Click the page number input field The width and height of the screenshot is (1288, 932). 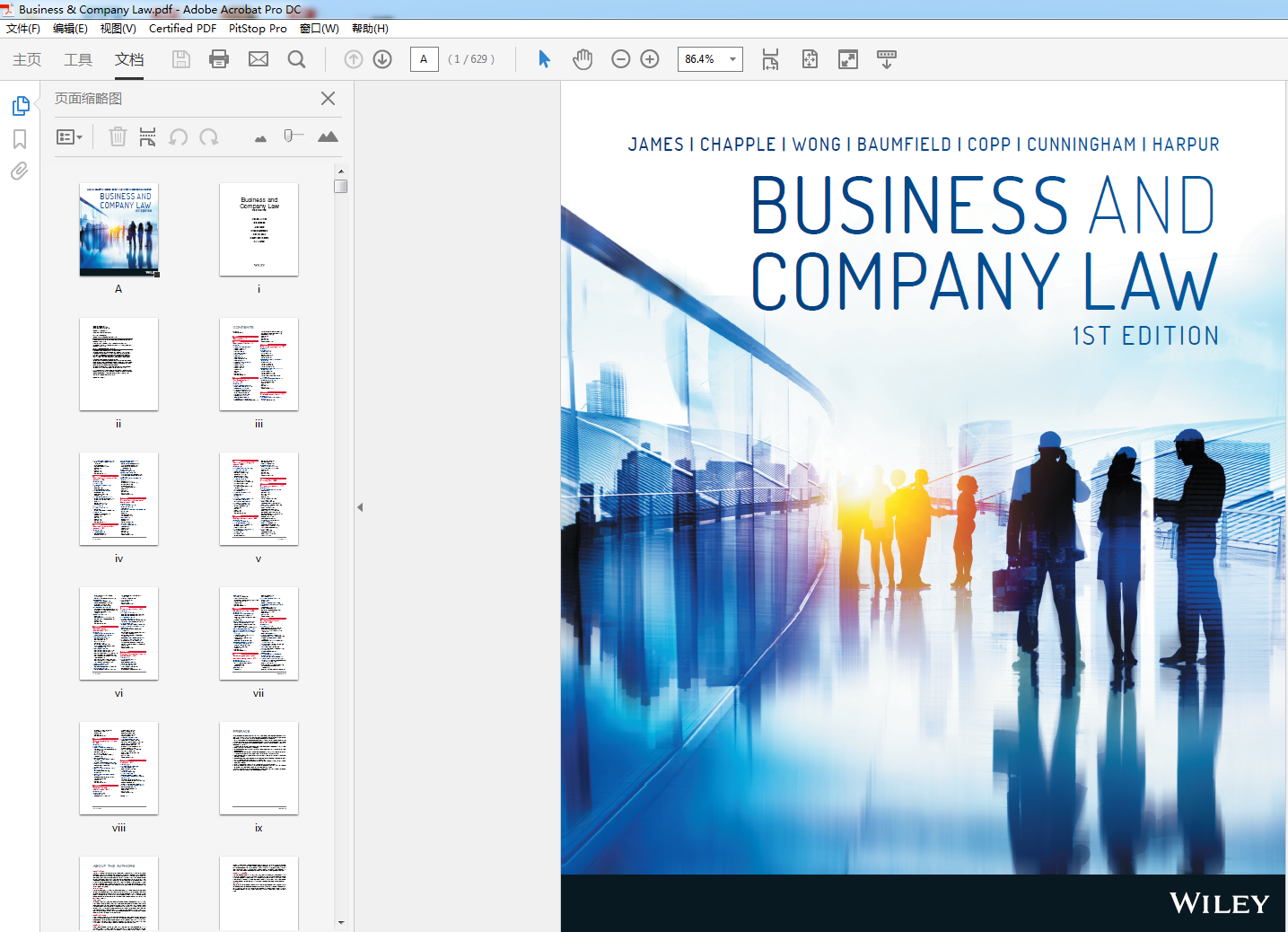[x=424, y=59]
